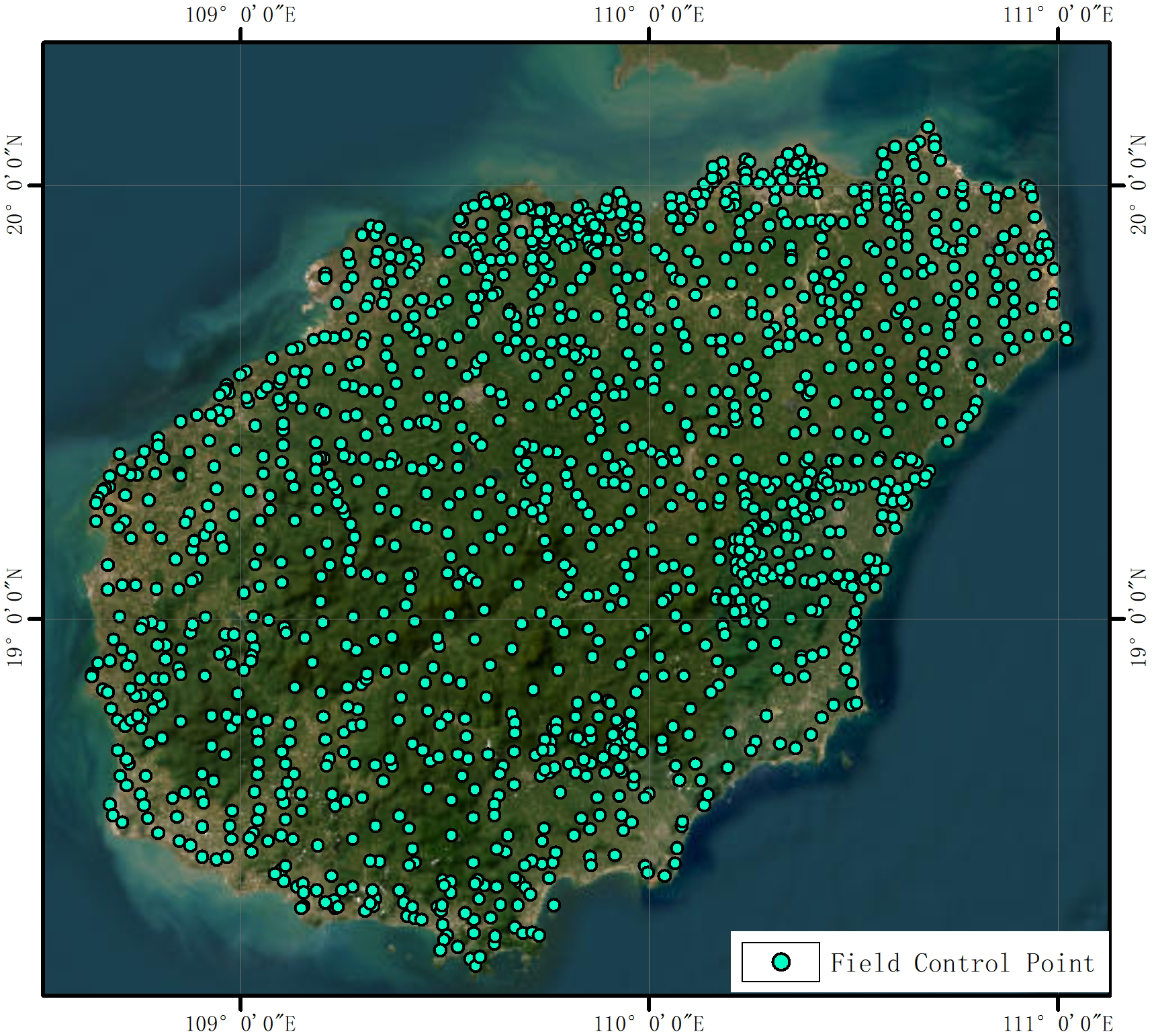1154x1036 pixels.
Task: Select the isolated control point on the northwest peninsula
Action: 326,277
